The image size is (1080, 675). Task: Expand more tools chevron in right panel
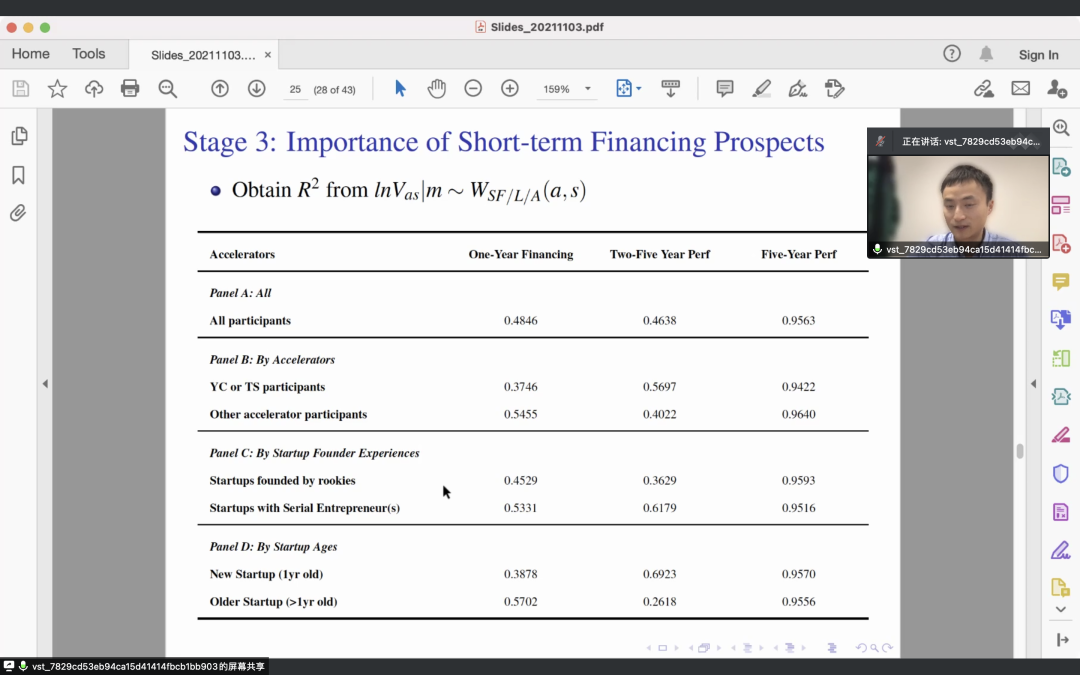click(1061, 609)
